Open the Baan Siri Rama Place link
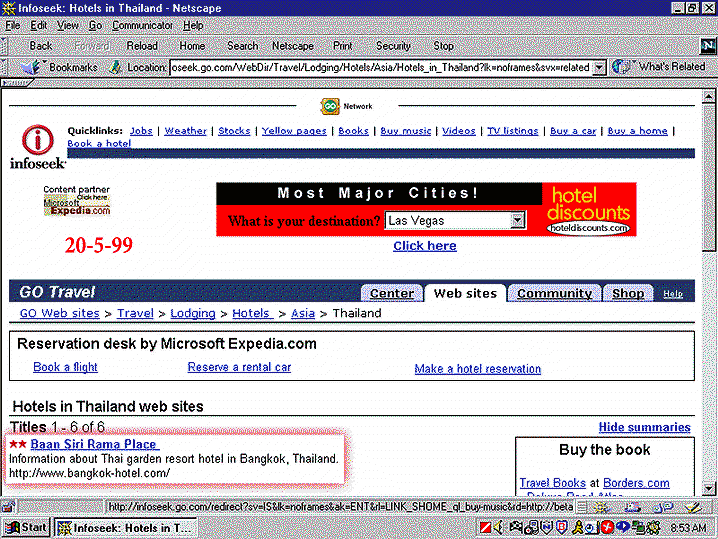The height and width of the screenshot is (539, 718). tap(93, 444)
